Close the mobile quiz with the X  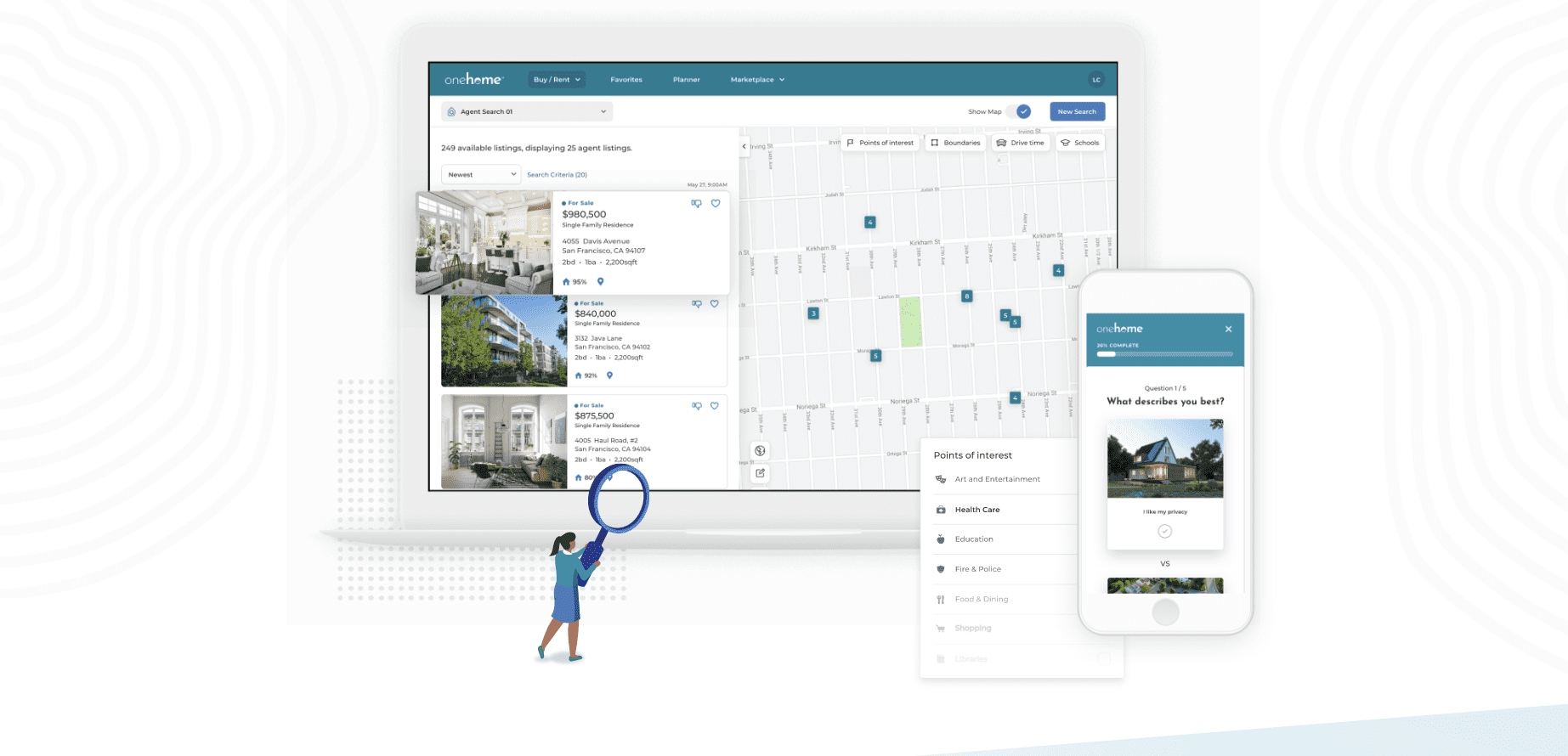[x=1228, y=329]
